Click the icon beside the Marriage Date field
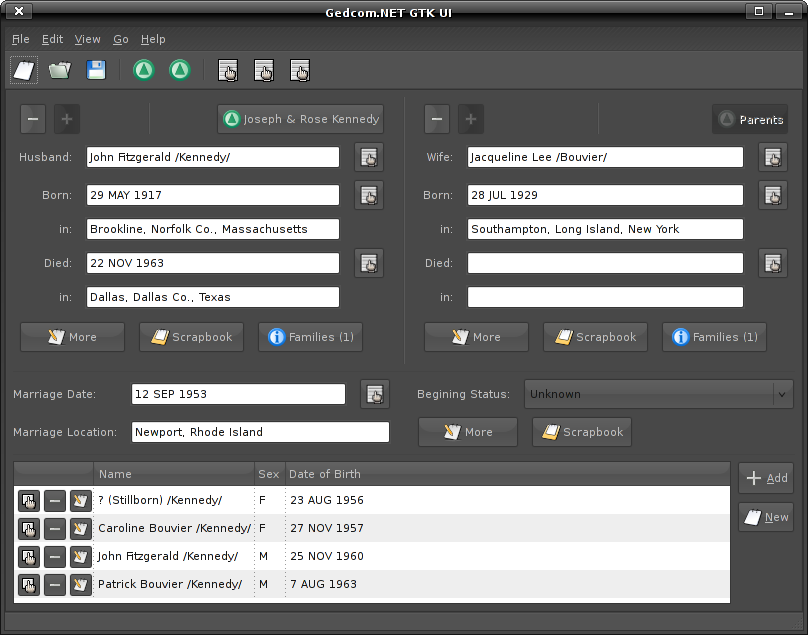 tap(375, 394)
